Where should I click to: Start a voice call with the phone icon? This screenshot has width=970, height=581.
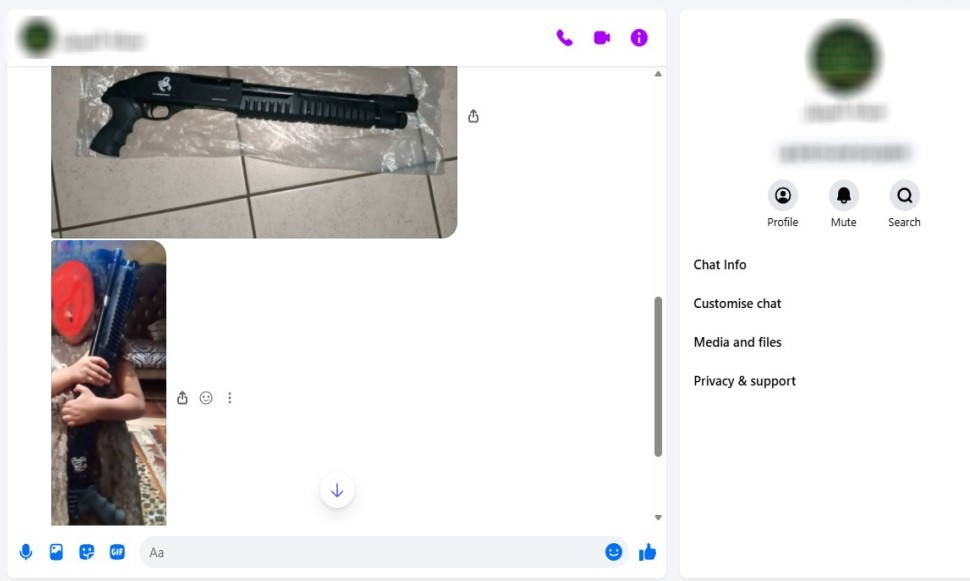click(x=565, y=38)
